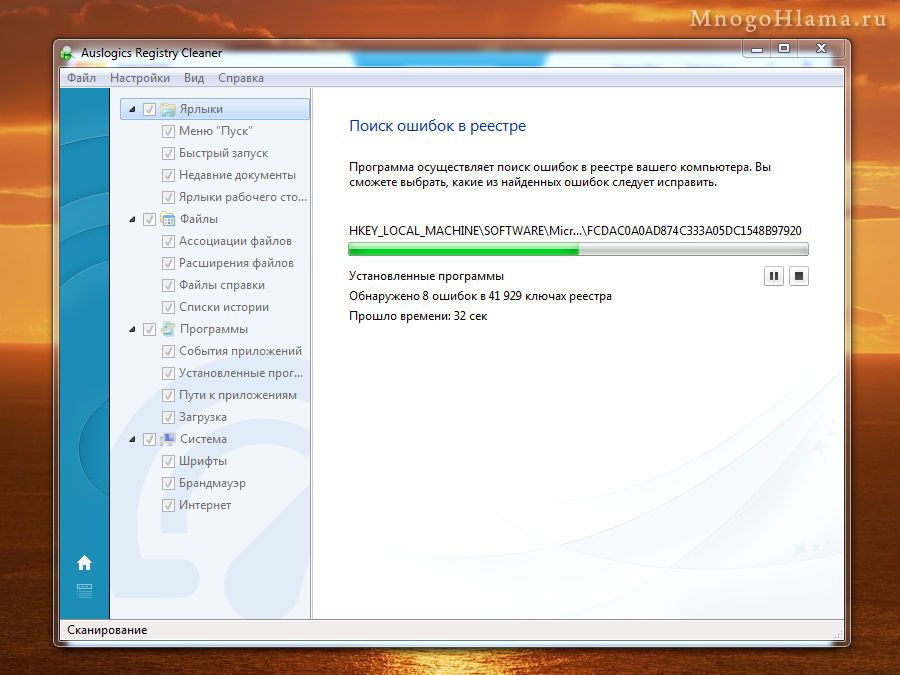Click the Home icon in the blue sidebar
The width and height of the screenshot is (900, 675).
pyautogui.click(x=84, y=562)
